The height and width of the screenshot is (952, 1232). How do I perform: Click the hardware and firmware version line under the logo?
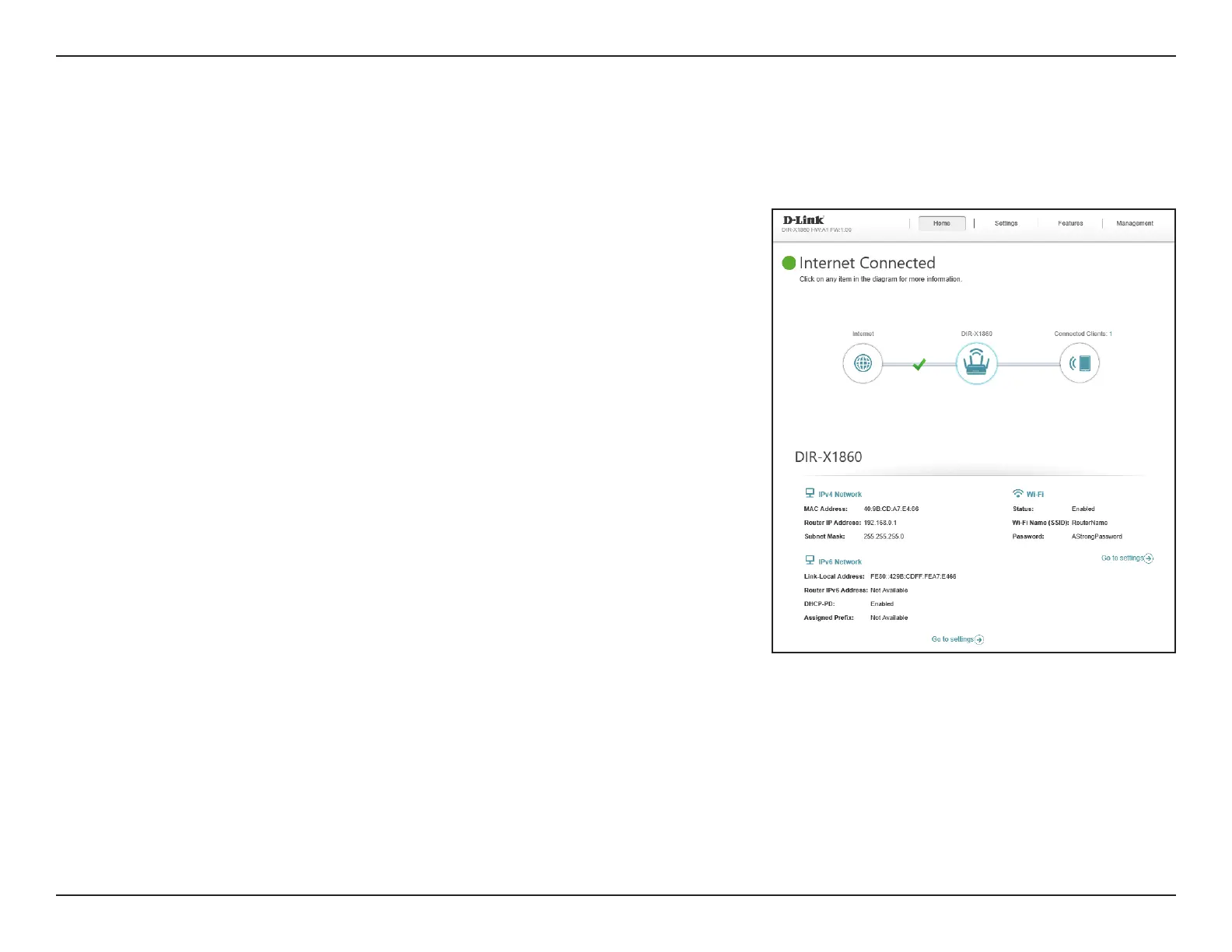pyautogui.click(x=817, y=230)
